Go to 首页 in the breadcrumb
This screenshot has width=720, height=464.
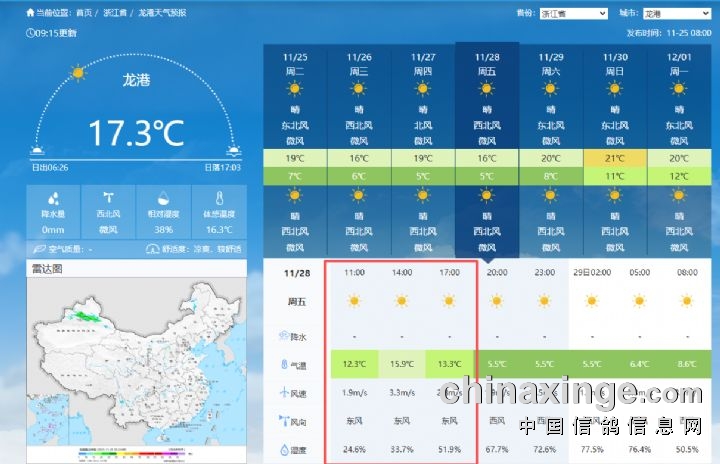pos(83,13)
